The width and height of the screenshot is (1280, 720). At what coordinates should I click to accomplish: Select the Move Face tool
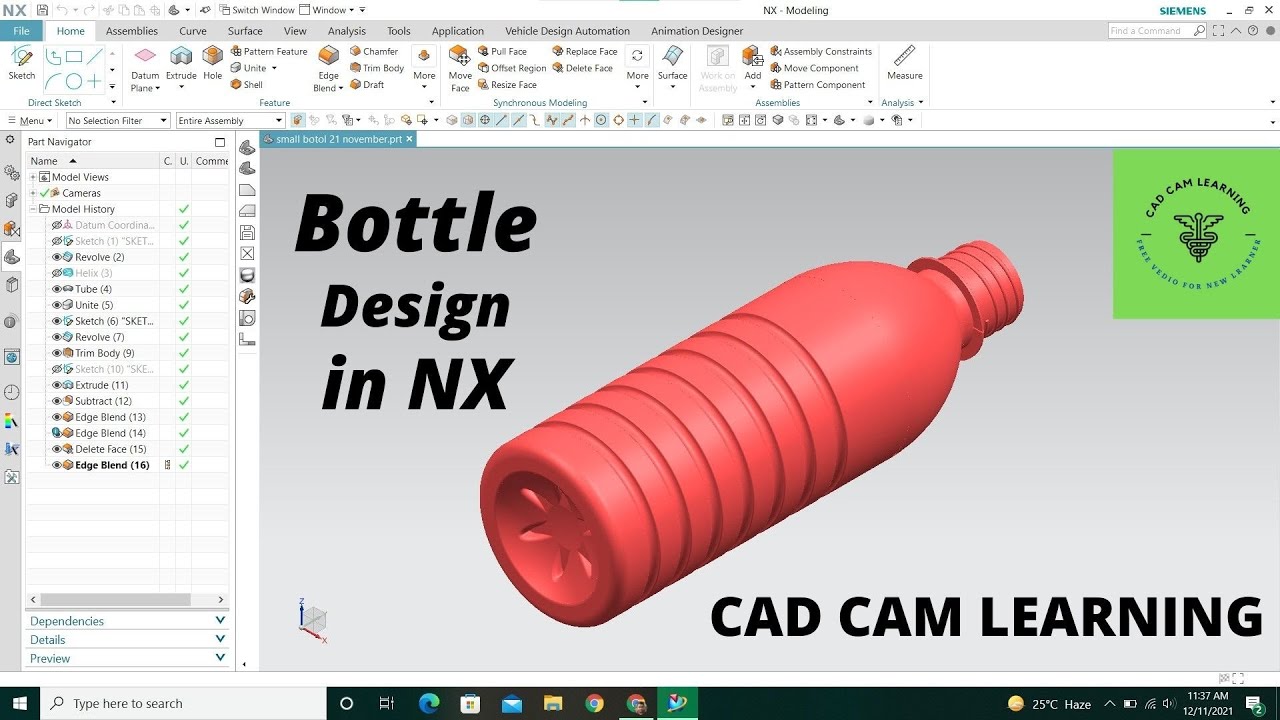460,68
